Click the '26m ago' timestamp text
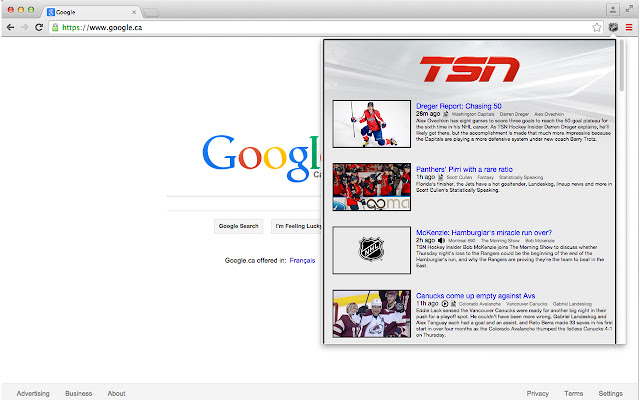Image resolution: width=640 pixels, height=400 pixels. click(x=428, y=114)
